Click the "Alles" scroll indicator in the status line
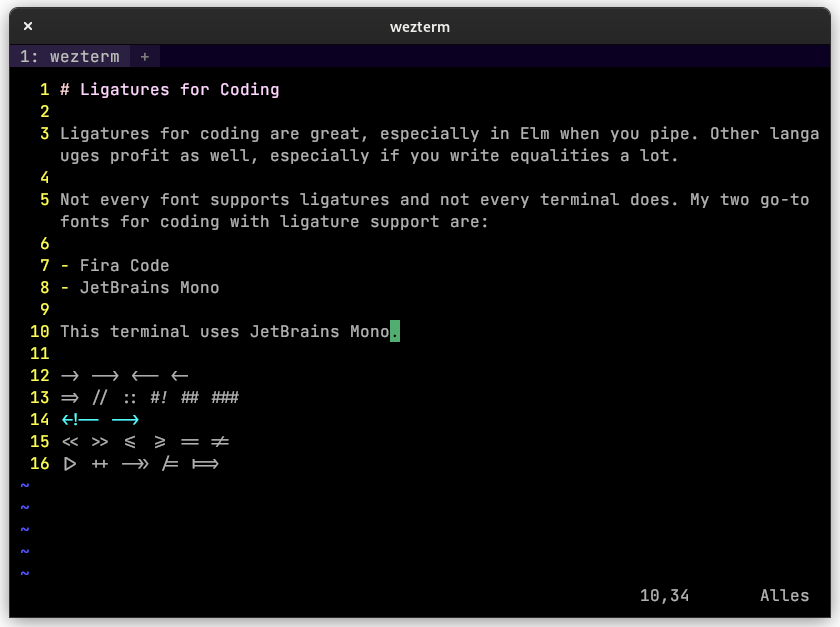840x627 pixels. pyautogui.click(x=784, y=595)
